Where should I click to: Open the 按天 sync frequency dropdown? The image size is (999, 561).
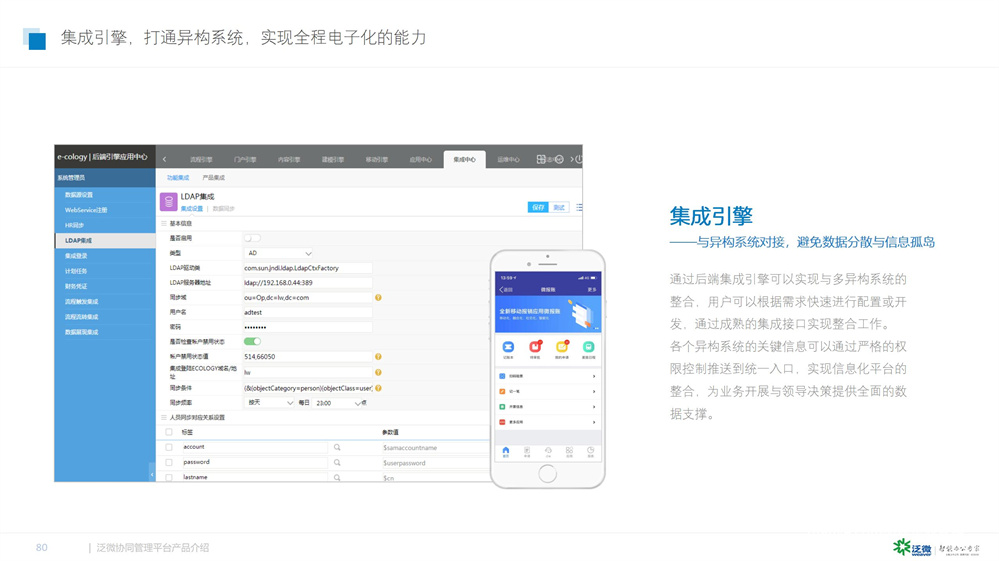coord(270,402)
